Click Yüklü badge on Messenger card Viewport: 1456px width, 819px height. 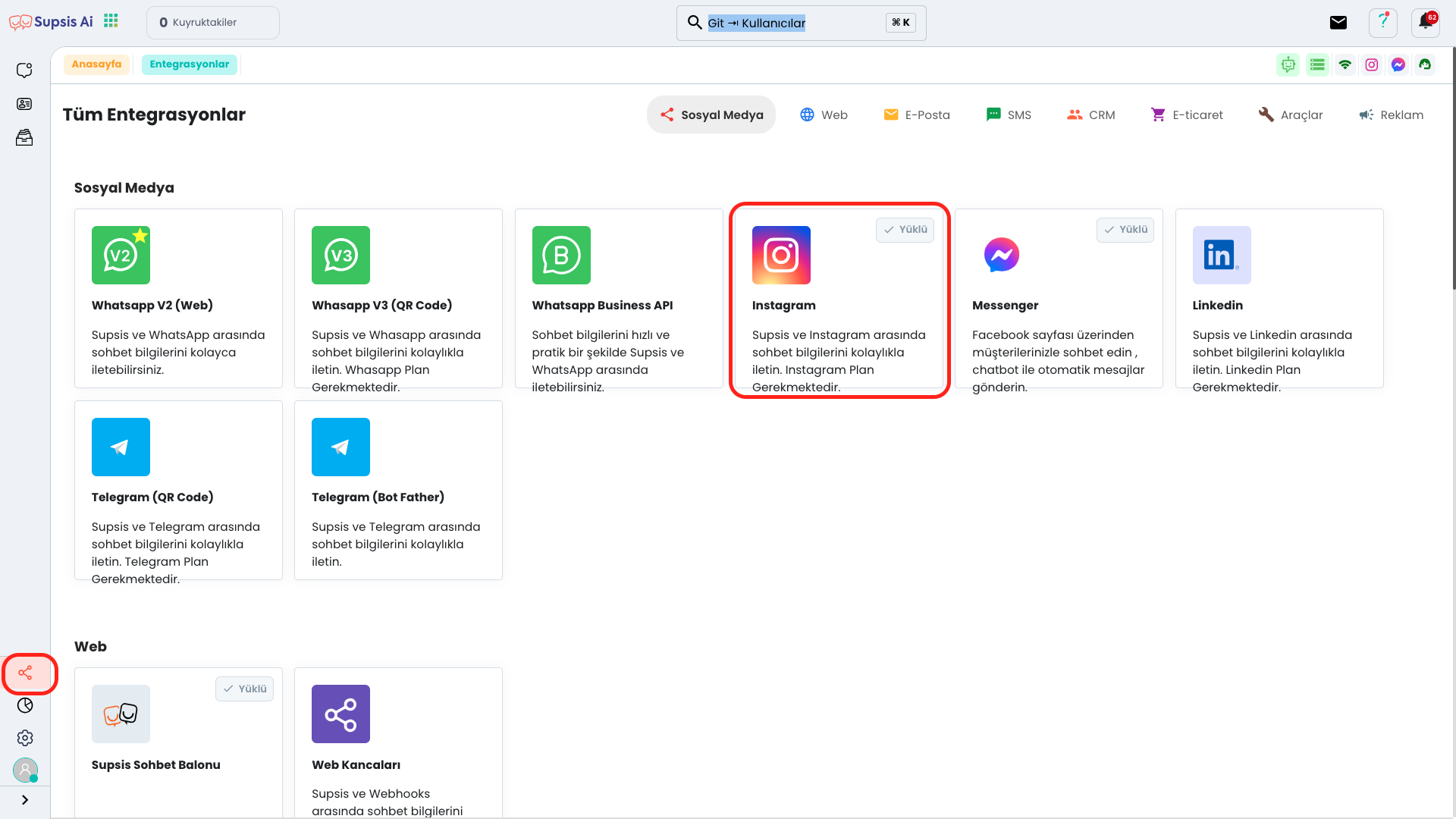click(1125, 230)
